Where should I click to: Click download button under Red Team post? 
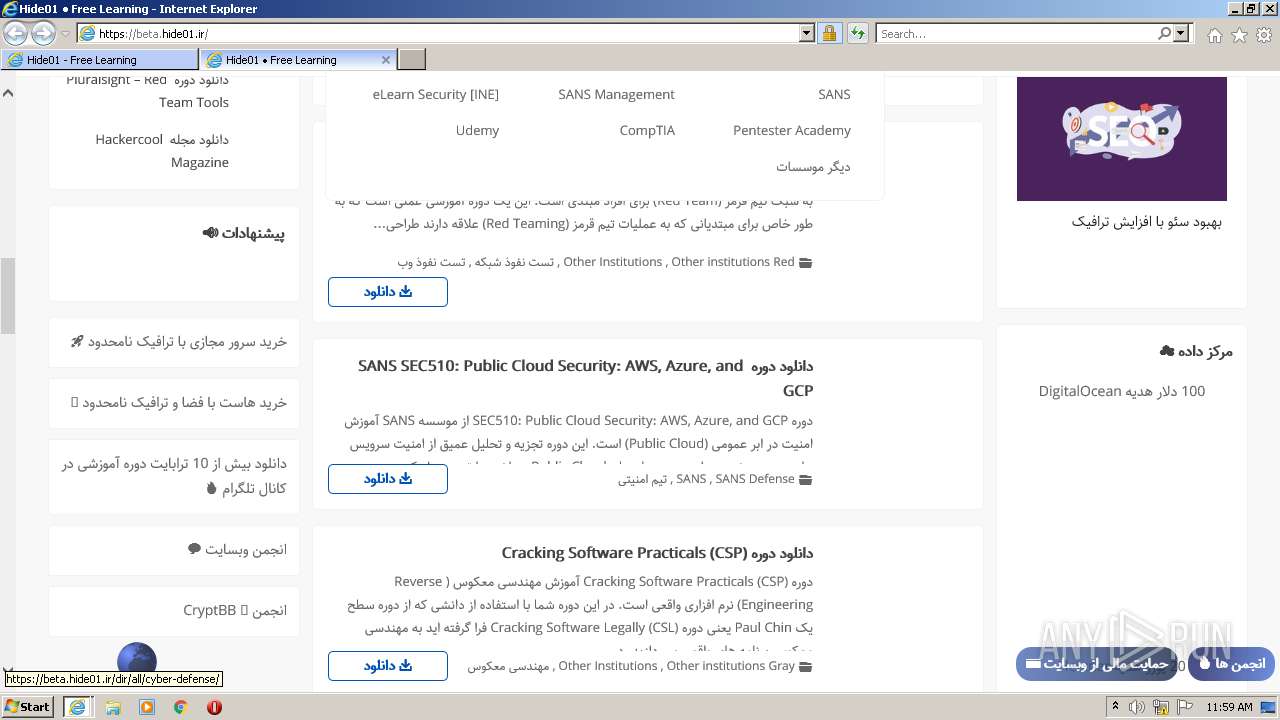(388, 292)
